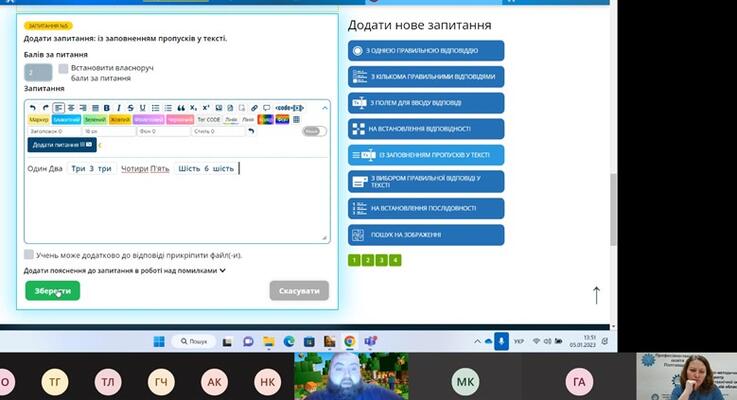The height and width of the screenshot is (400, 737).
Task: Click the 'Додати питання' button in the editor
Action: click(62, 145)
